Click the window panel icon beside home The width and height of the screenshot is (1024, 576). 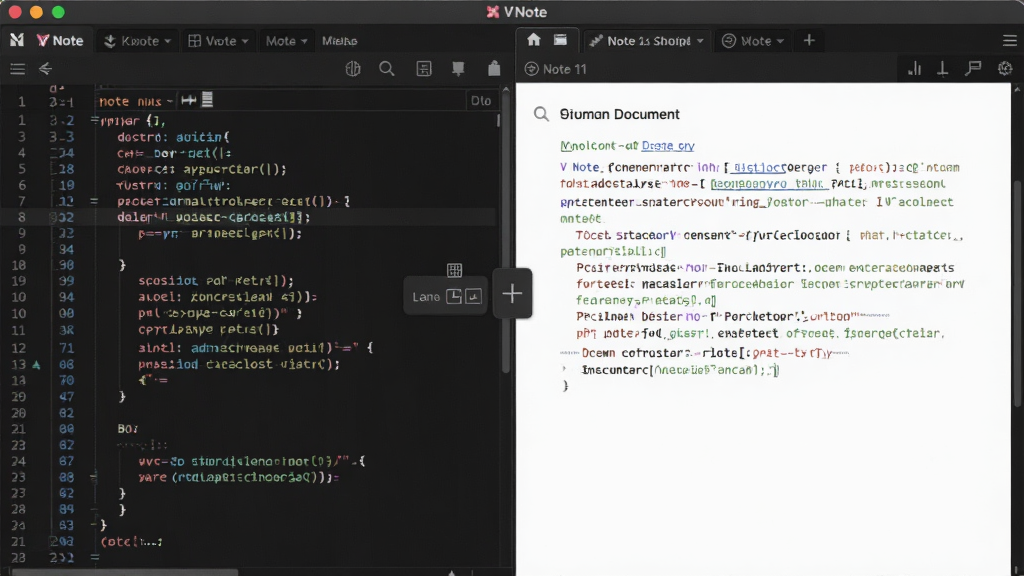point(560,40)
